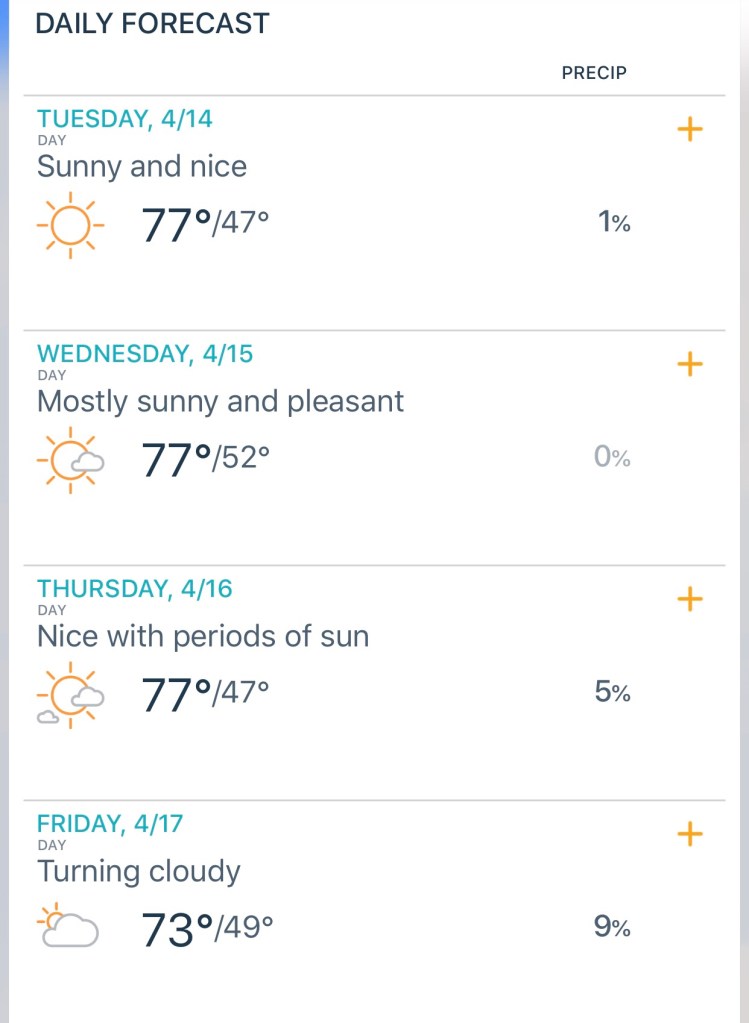Open the Tuesday, 4/14 date heading
This screenshot has height=1023, width=749.
point(125,119)
